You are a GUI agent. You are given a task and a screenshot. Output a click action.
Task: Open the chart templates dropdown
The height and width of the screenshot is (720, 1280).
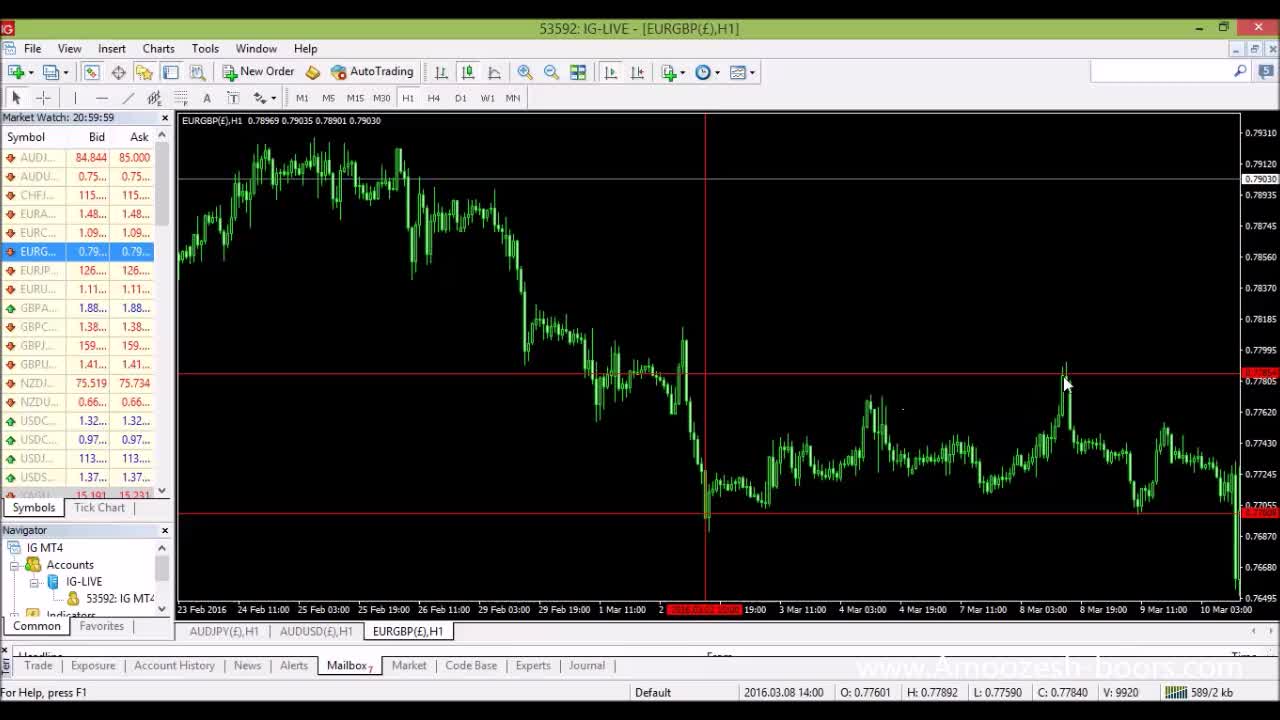pos(742,72)
